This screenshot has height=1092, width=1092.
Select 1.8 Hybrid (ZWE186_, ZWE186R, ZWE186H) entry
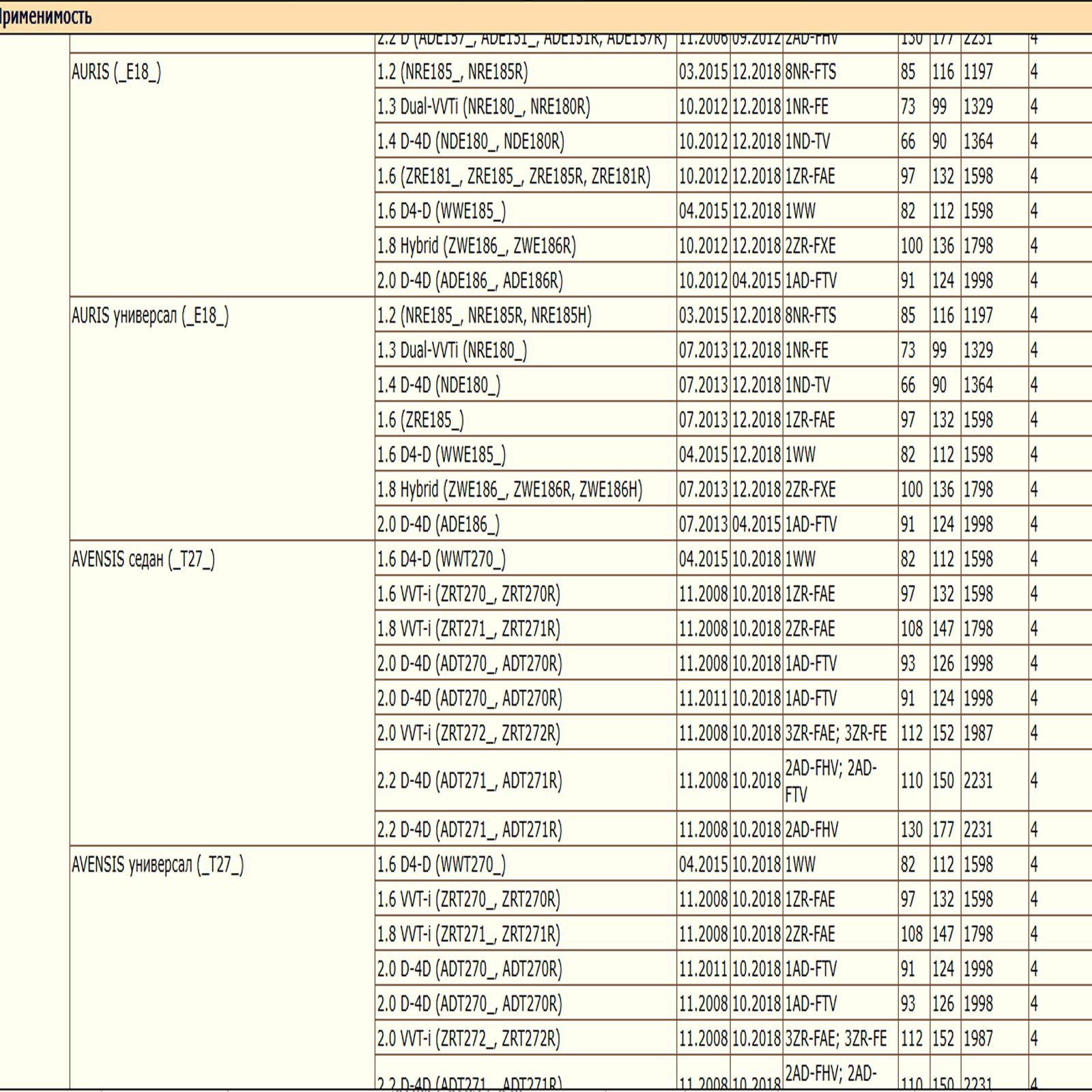pos(510,490)
